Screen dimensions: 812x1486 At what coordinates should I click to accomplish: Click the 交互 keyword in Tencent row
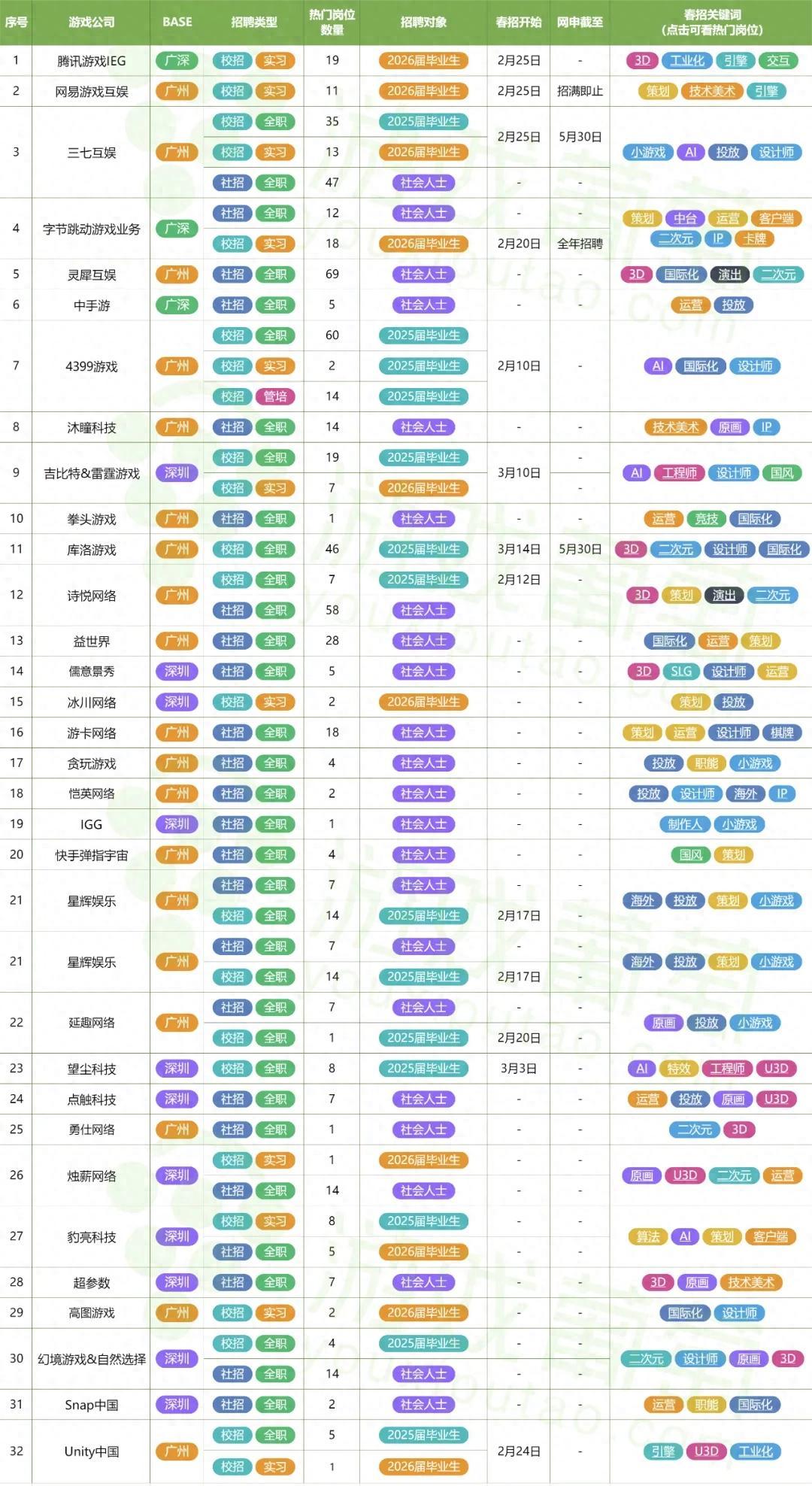pos(778,61)
